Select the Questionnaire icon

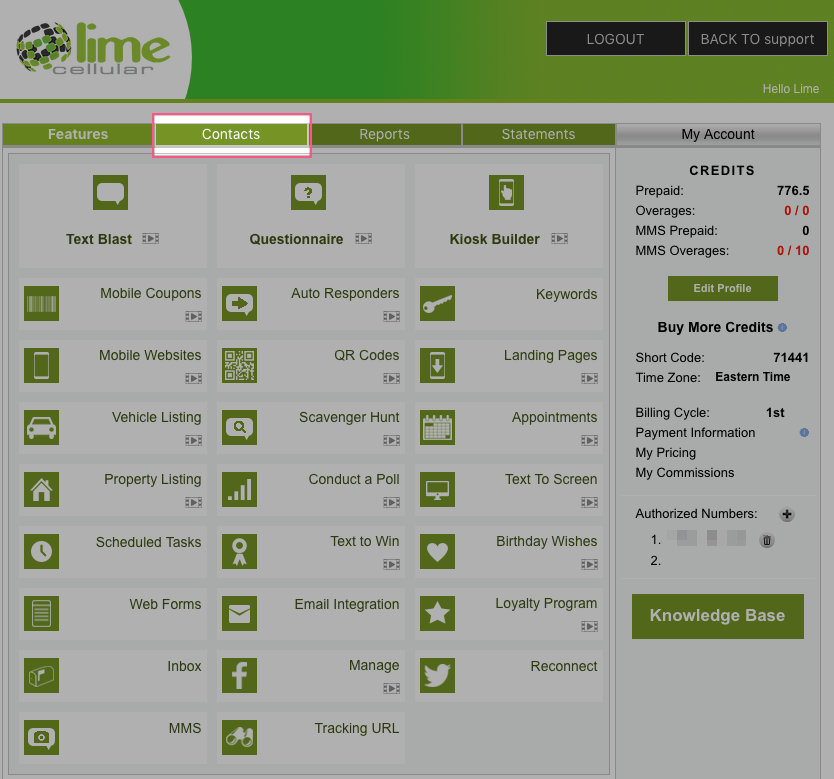point(308,192)
